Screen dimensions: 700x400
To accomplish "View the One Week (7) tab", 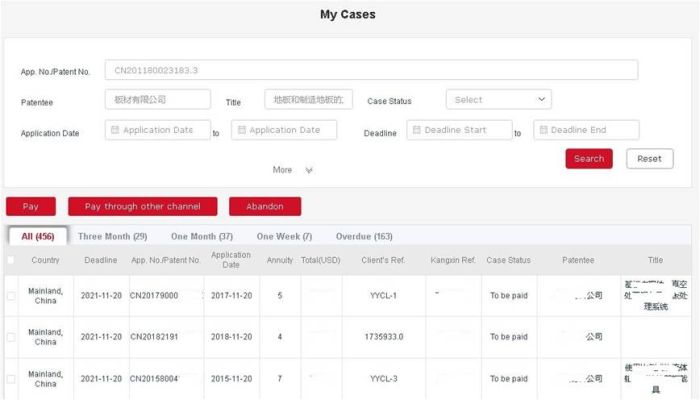I will tap(284, 236).
